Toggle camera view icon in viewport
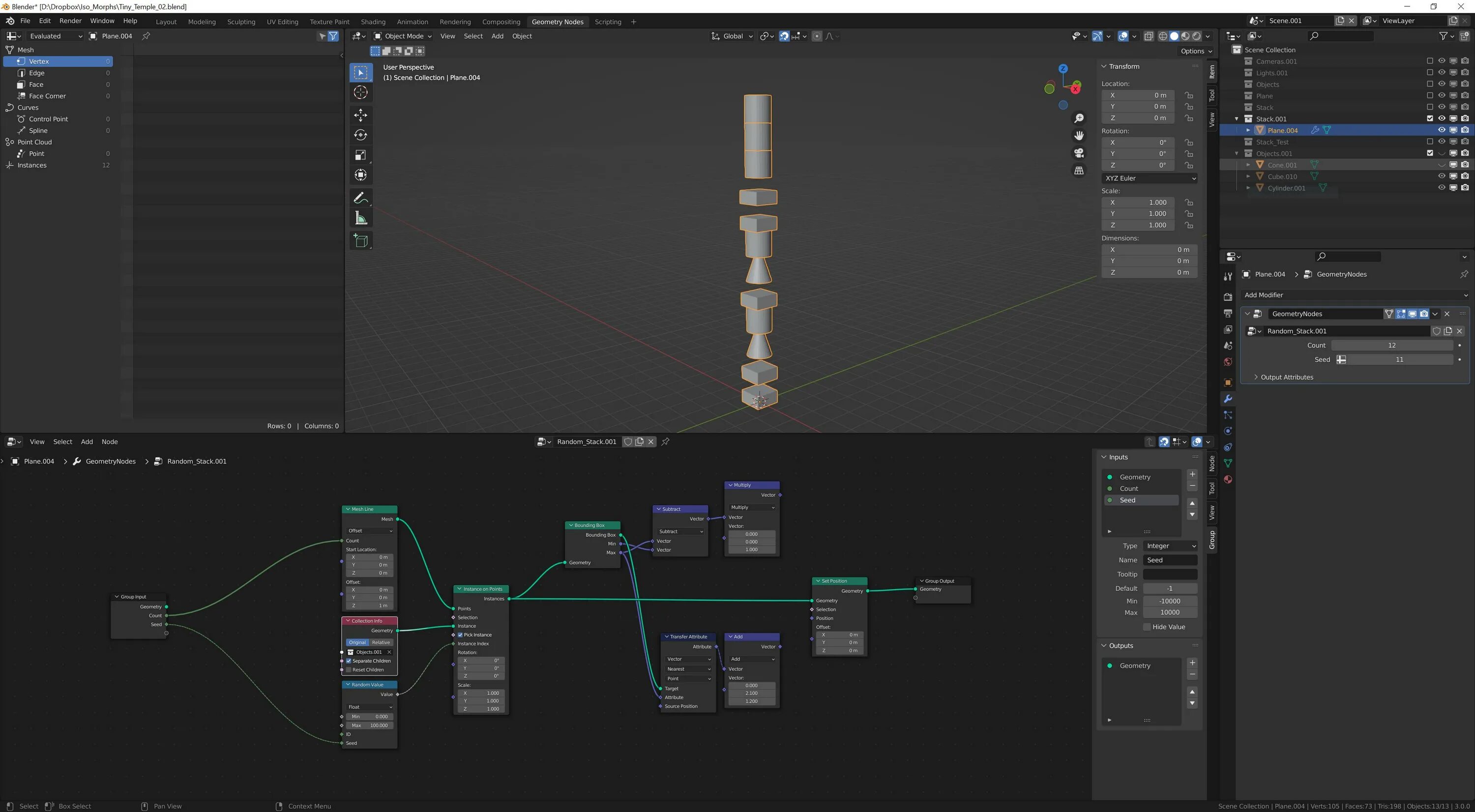The width and height of the screenshot is (1475, 812). pyautogui.click(x=1079, y=153)
